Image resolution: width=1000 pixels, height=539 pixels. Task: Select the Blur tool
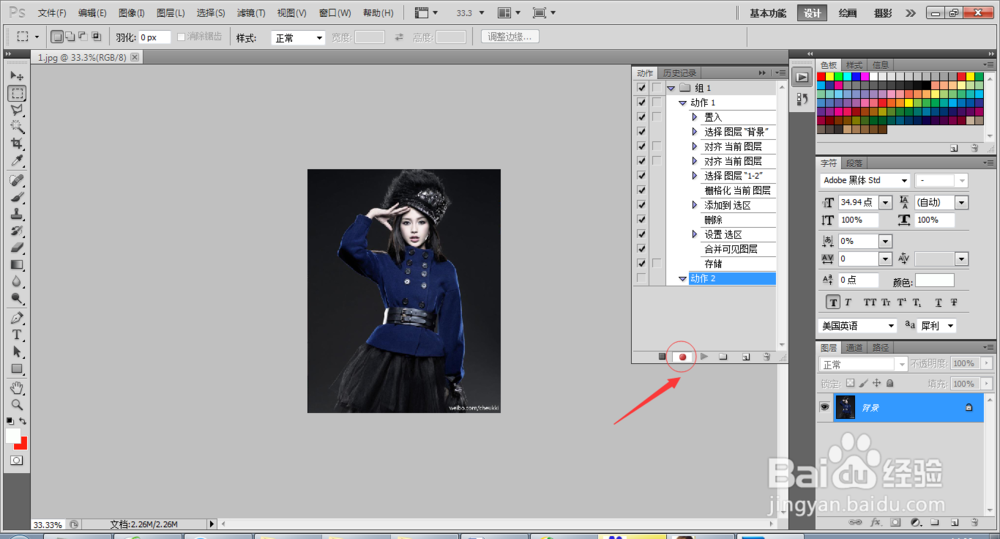(17, 281)
